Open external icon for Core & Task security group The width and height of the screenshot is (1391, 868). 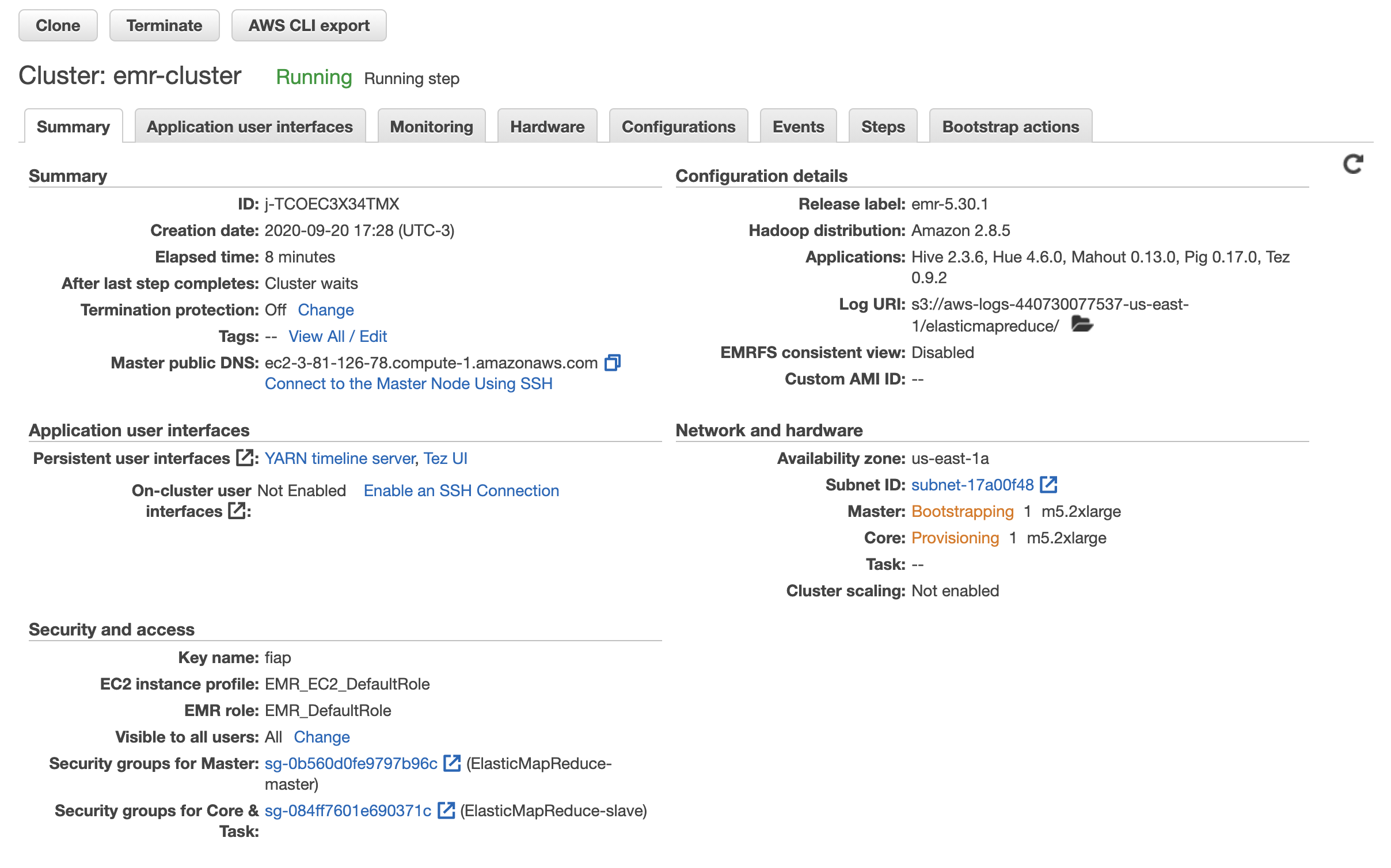tap(446, 810)
